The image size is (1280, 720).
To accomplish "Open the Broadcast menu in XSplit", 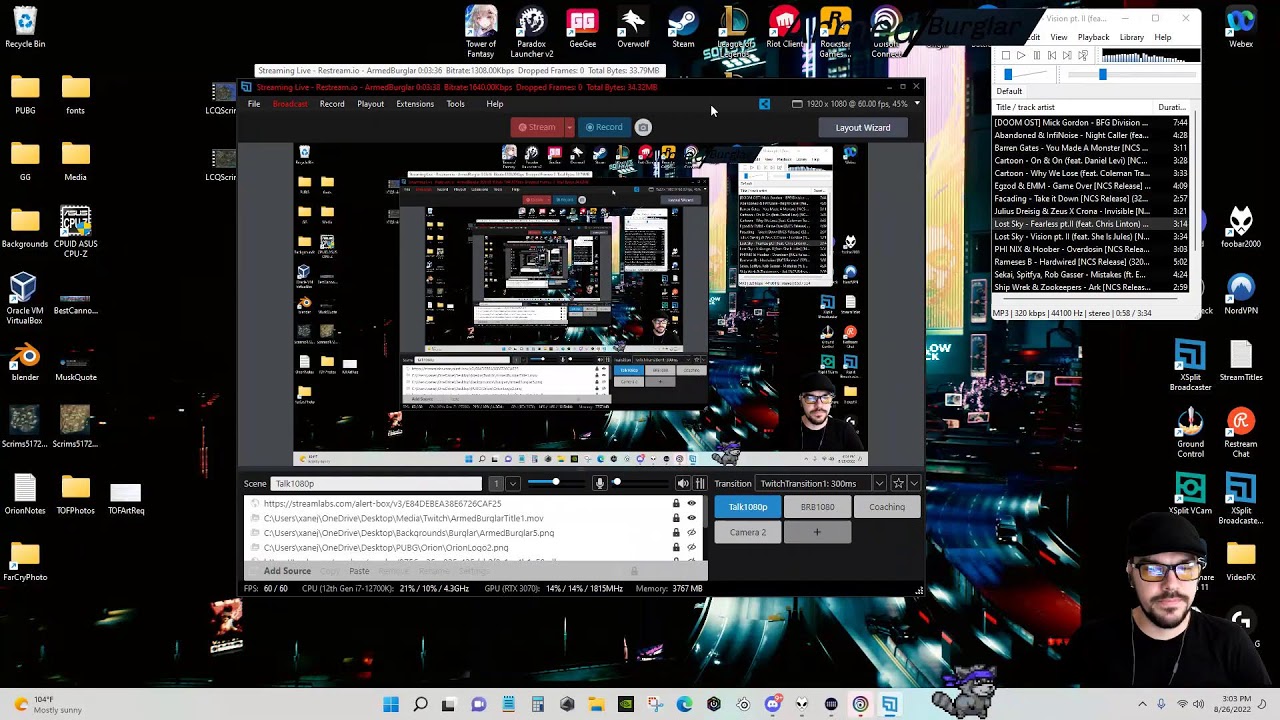I will coord(290,104).
